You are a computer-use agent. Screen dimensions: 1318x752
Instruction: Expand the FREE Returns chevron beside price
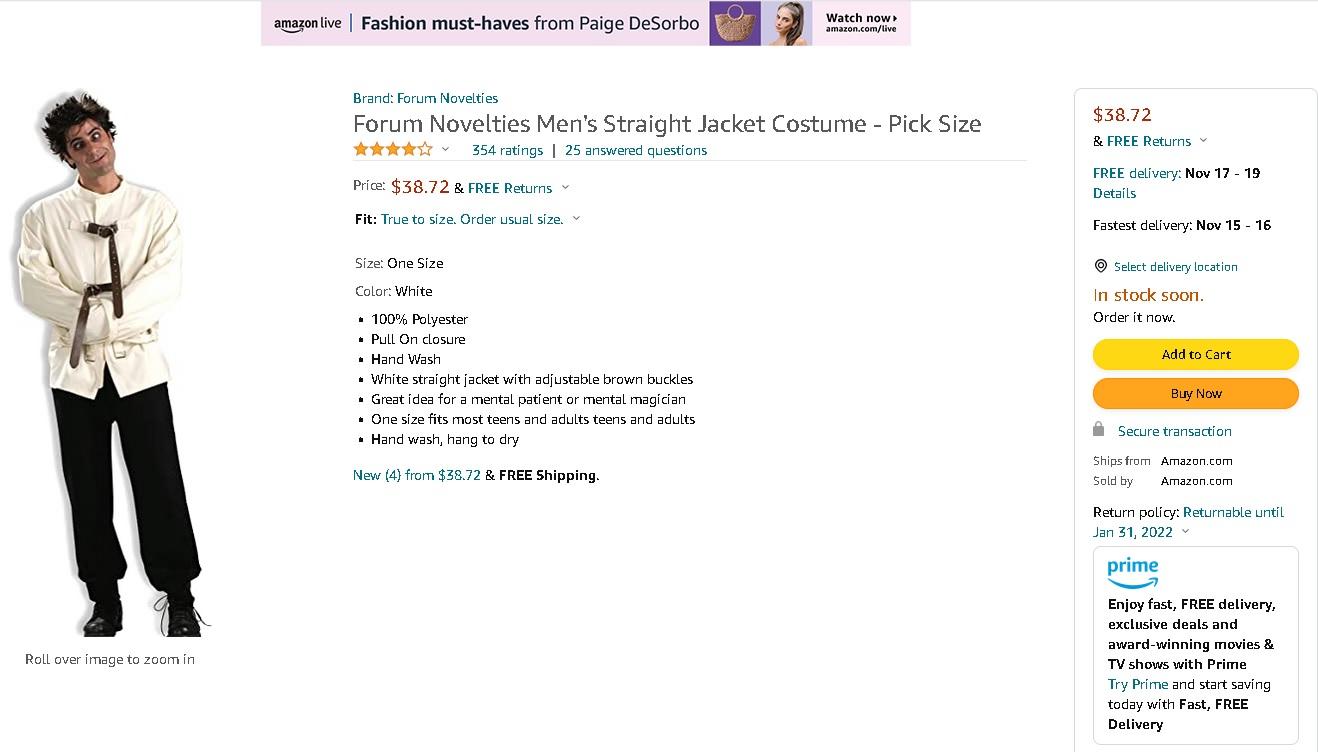pyautogui.click(x=565, y=188)
